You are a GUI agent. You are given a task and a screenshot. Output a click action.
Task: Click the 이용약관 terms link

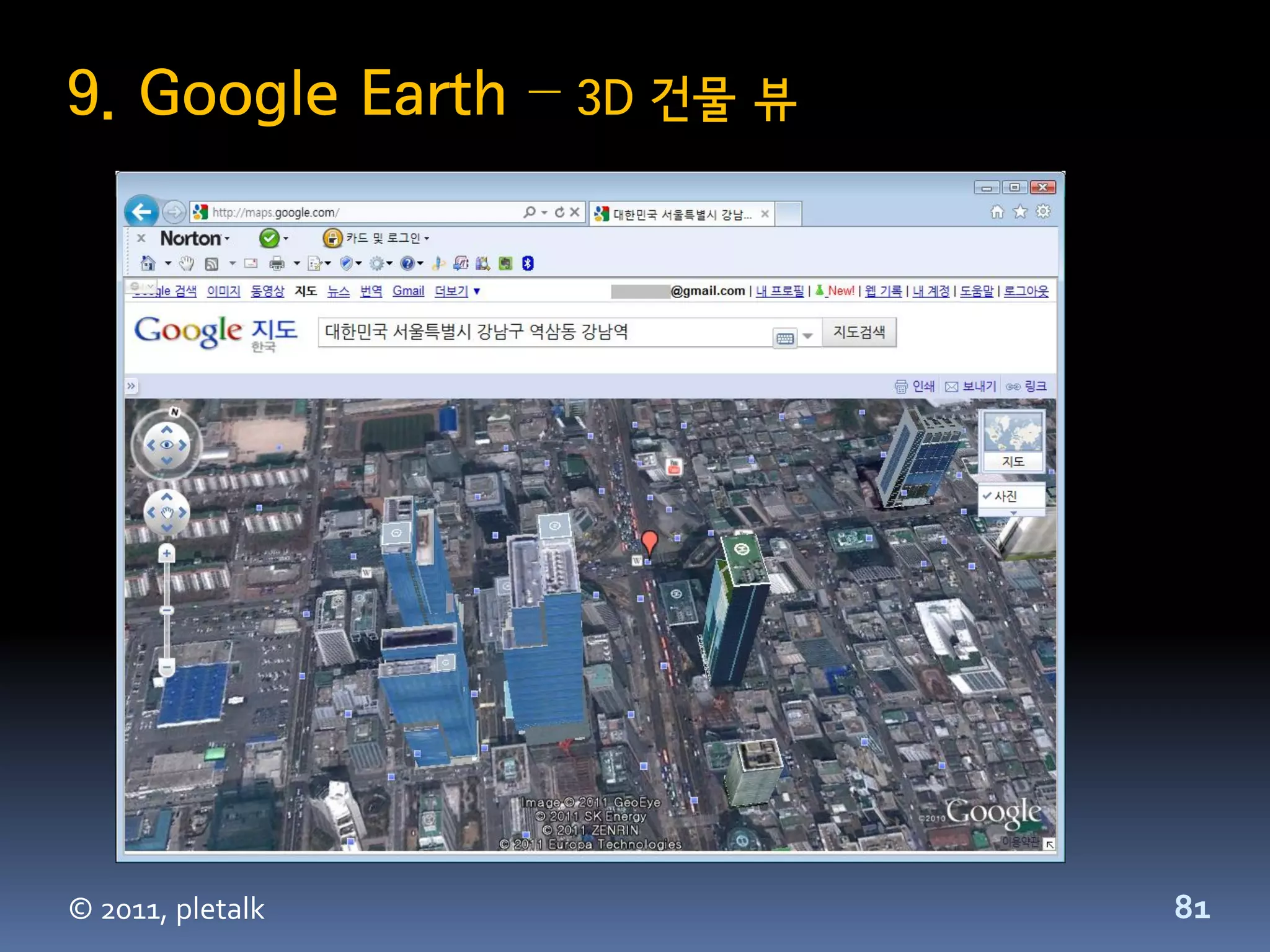pos(1019,842)
